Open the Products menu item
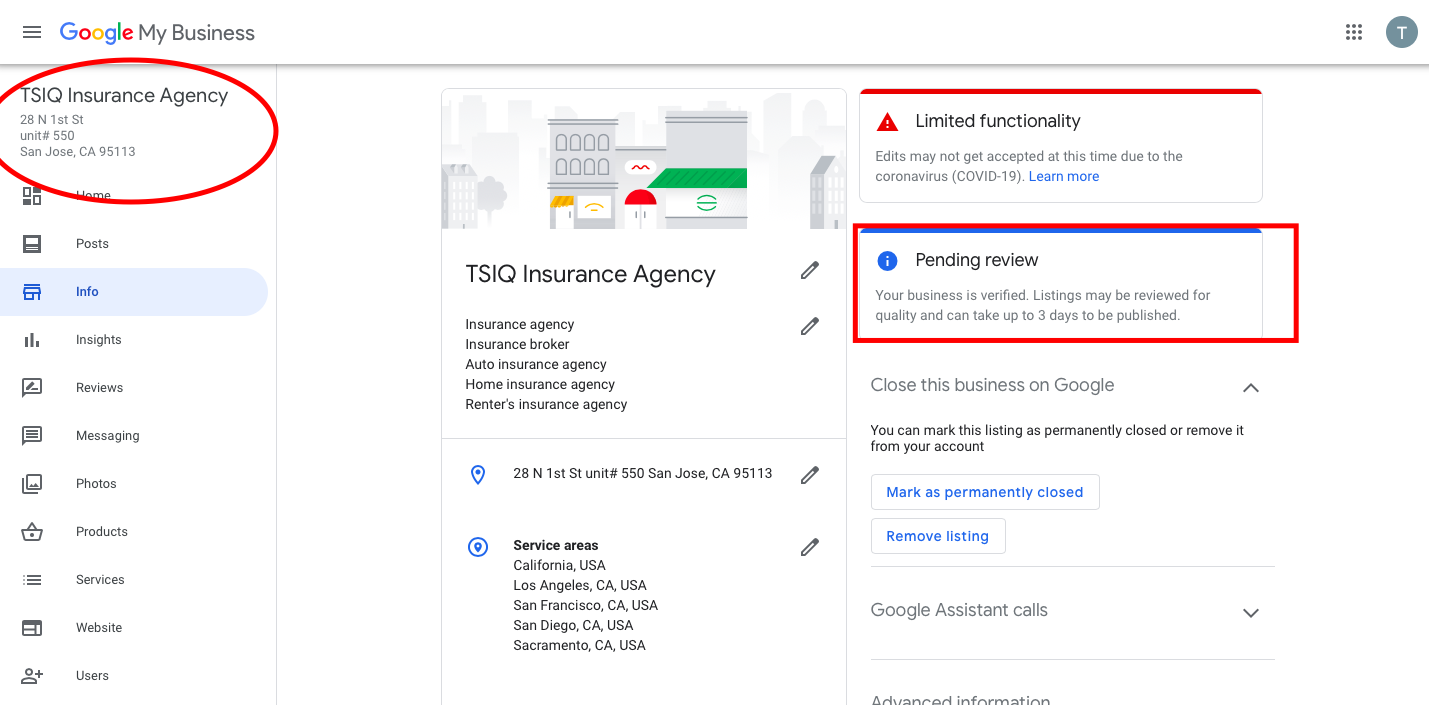The width and height of the screenshot is (1429, 705). click(134, 532)
